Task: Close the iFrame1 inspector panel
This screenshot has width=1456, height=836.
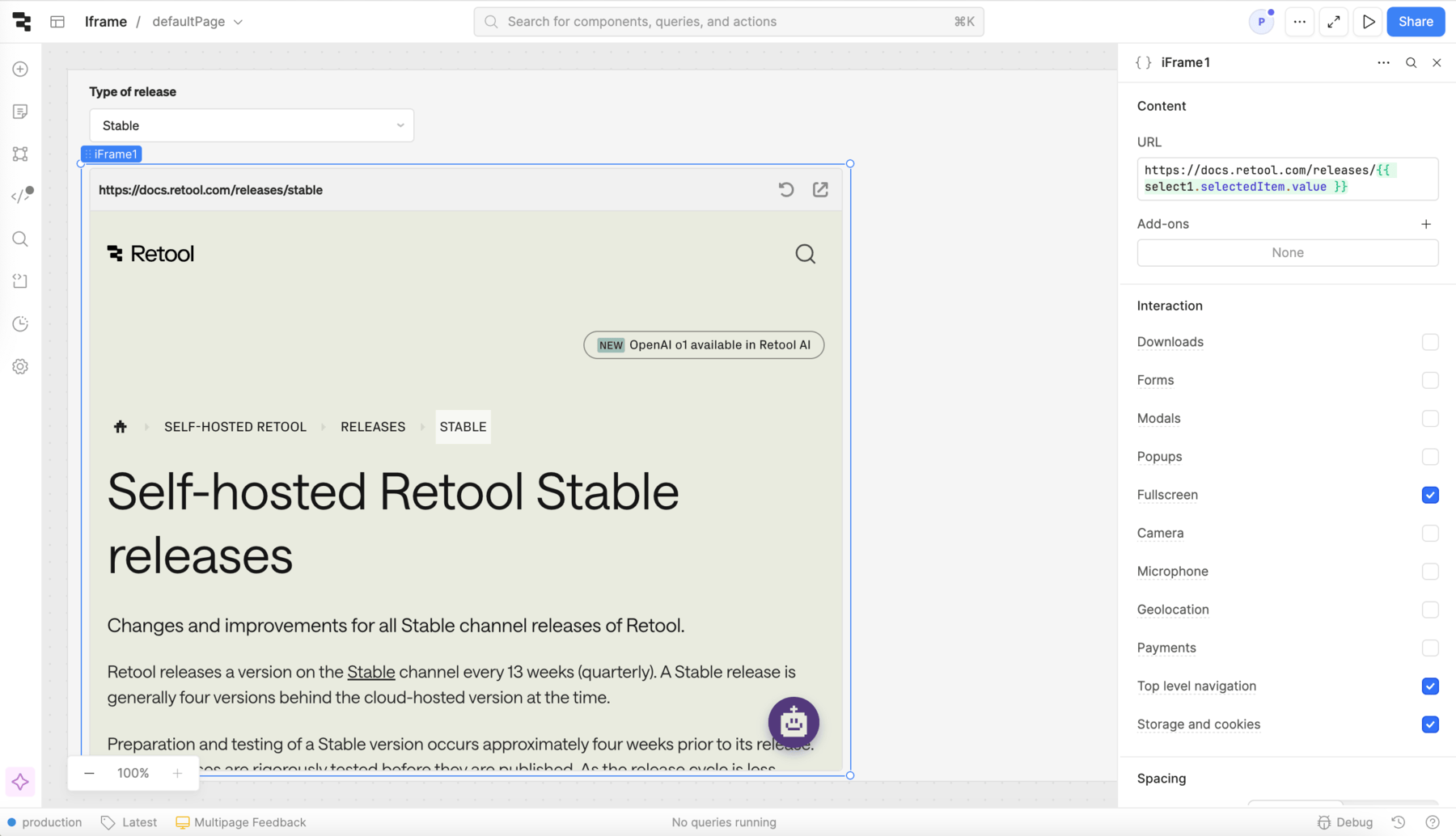Action: click(1437, 62)
